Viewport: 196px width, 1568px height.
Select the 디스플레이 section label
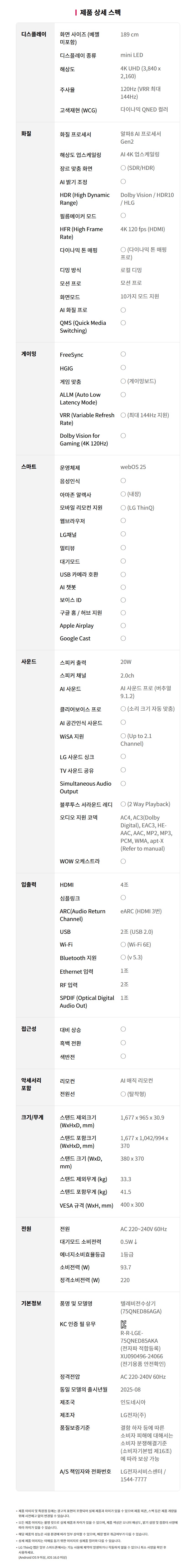click(34, 35)
